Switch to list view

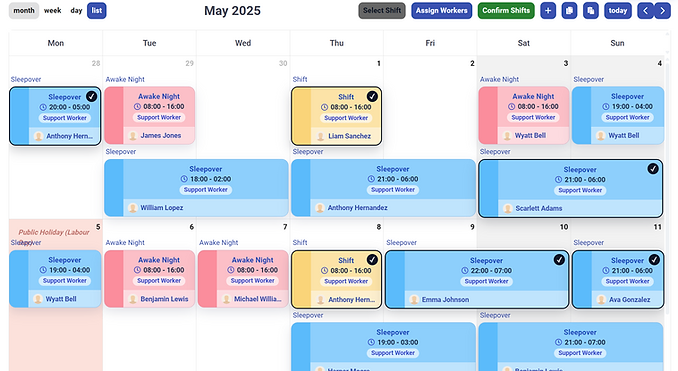pos(97,11)
